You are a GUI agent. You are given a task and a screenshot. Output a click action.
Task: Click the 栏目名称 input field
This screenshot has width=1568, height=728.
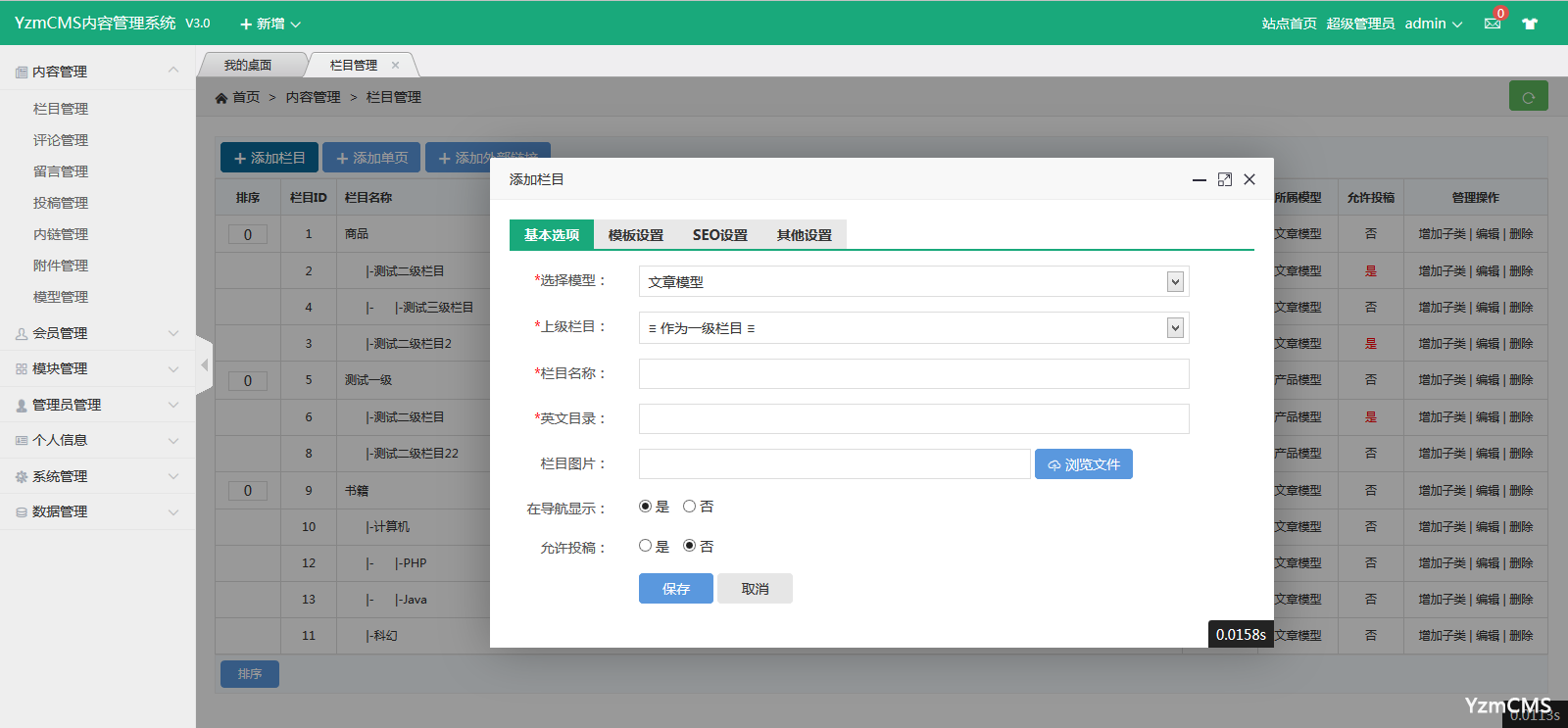(x=913, y=373)
